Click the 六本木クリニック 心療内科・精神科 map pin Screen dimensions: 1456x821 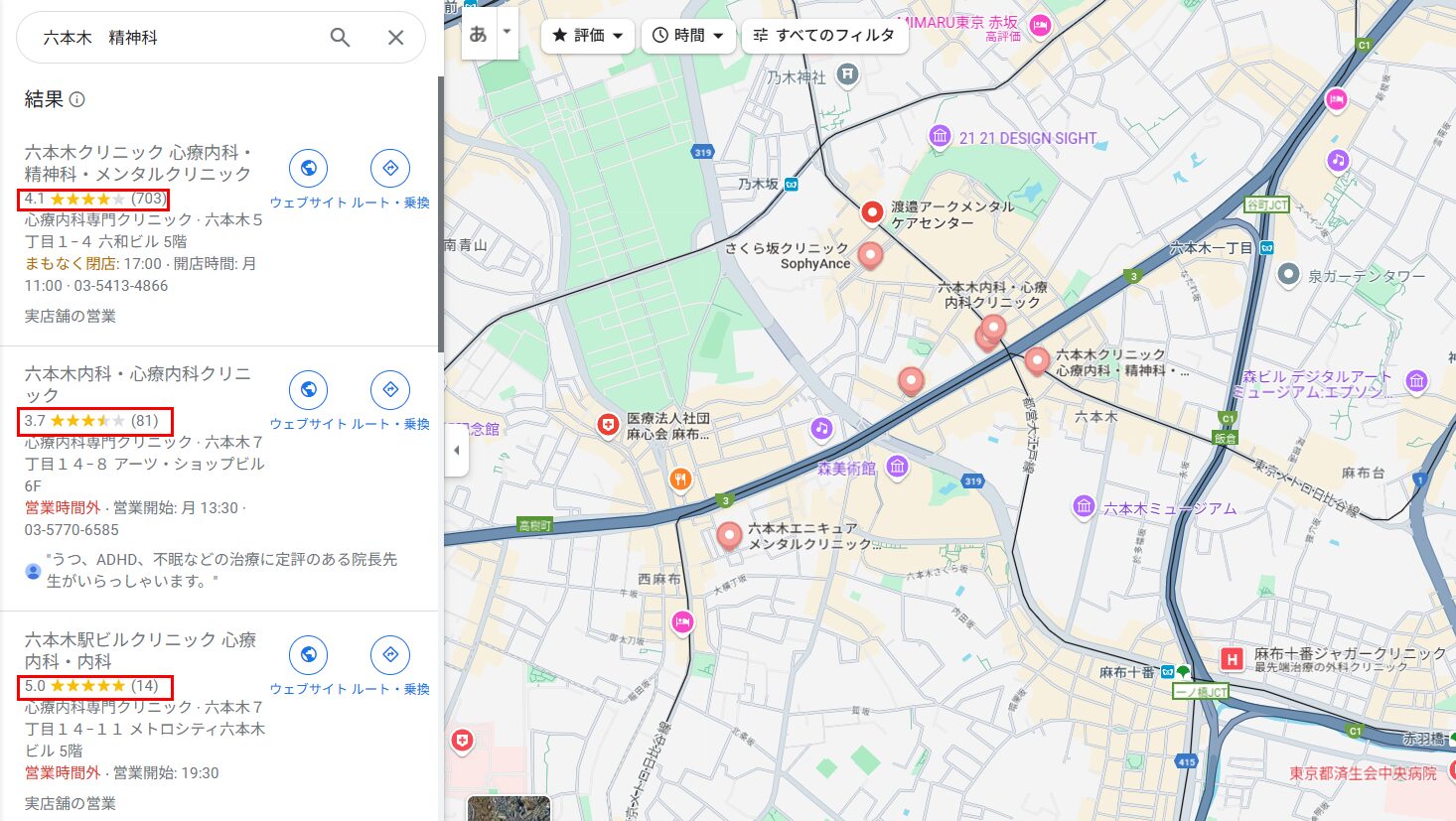(x=1036, y=361)
